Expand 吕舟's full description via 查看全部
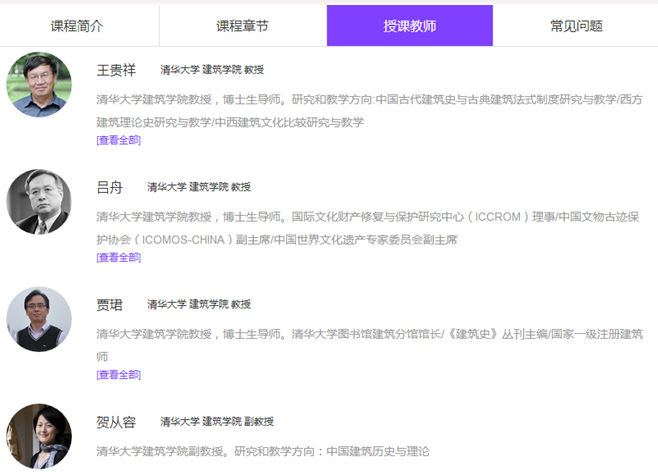This screenshot has height=472, width=658. pos(118,257)
